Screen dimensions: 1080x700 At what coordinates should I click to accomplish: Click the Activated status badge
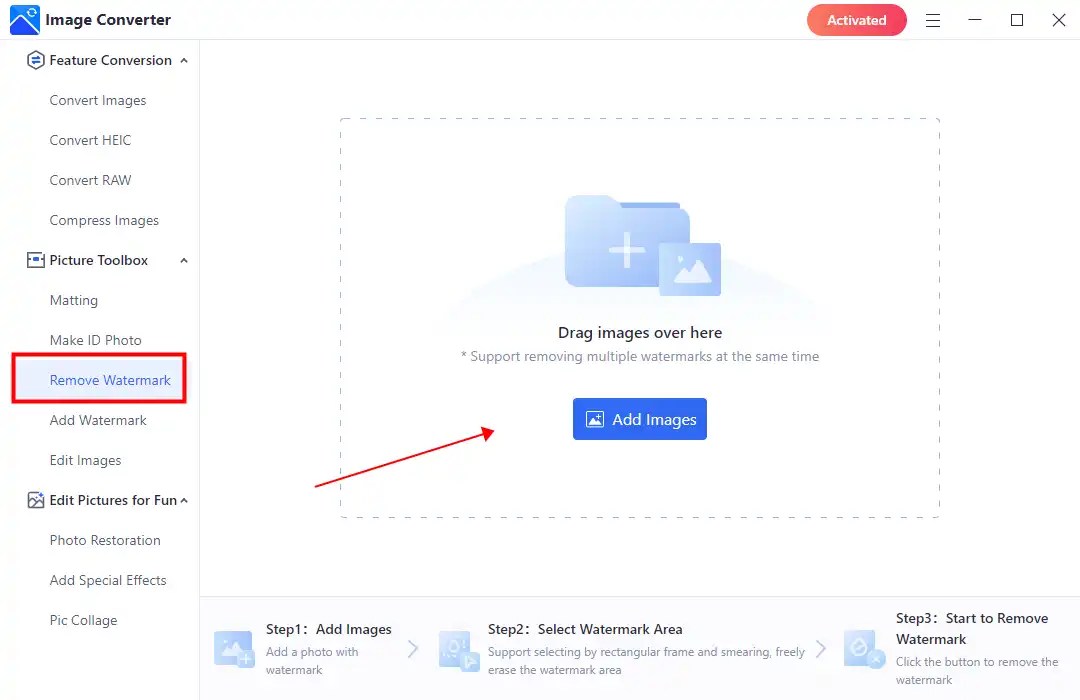pyautogui.click(x=856, y=19)
